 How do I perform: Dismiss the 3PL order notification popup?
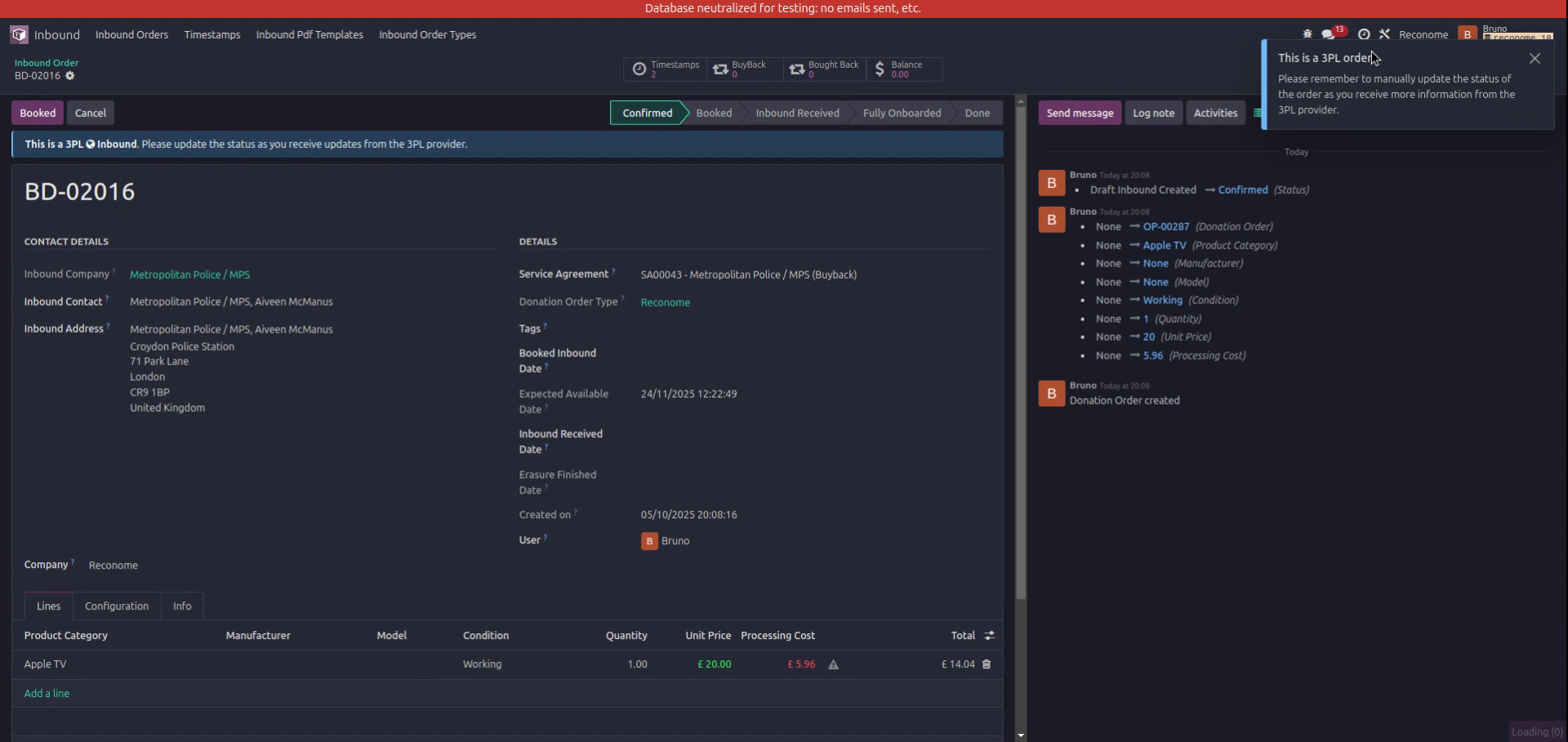coord(1535,58)
